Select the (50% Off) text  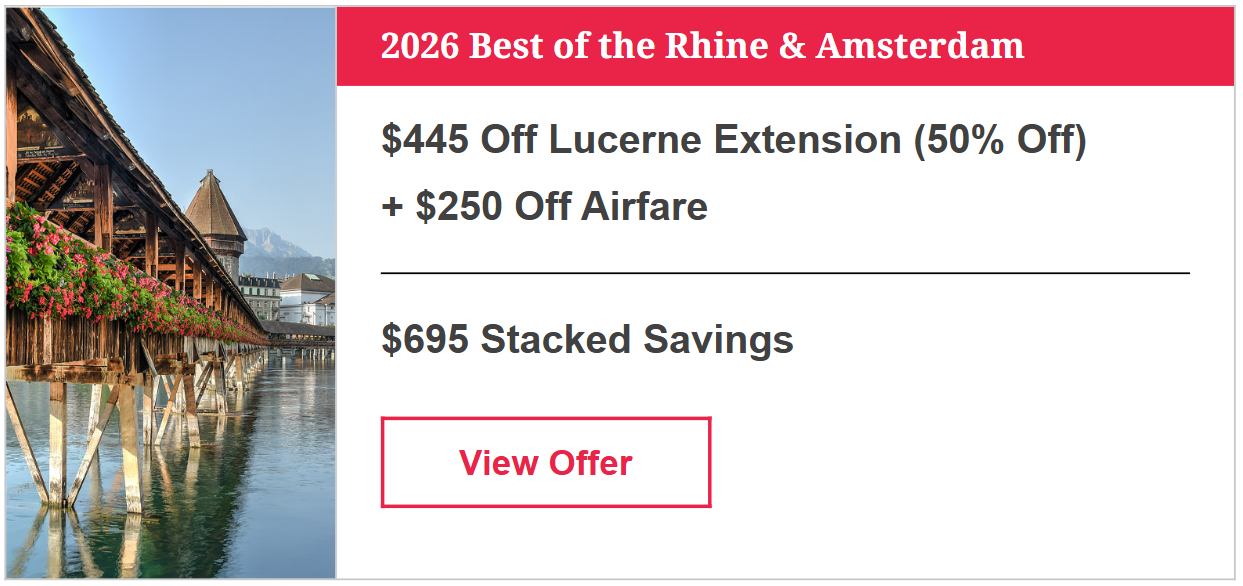click(999, 141)
